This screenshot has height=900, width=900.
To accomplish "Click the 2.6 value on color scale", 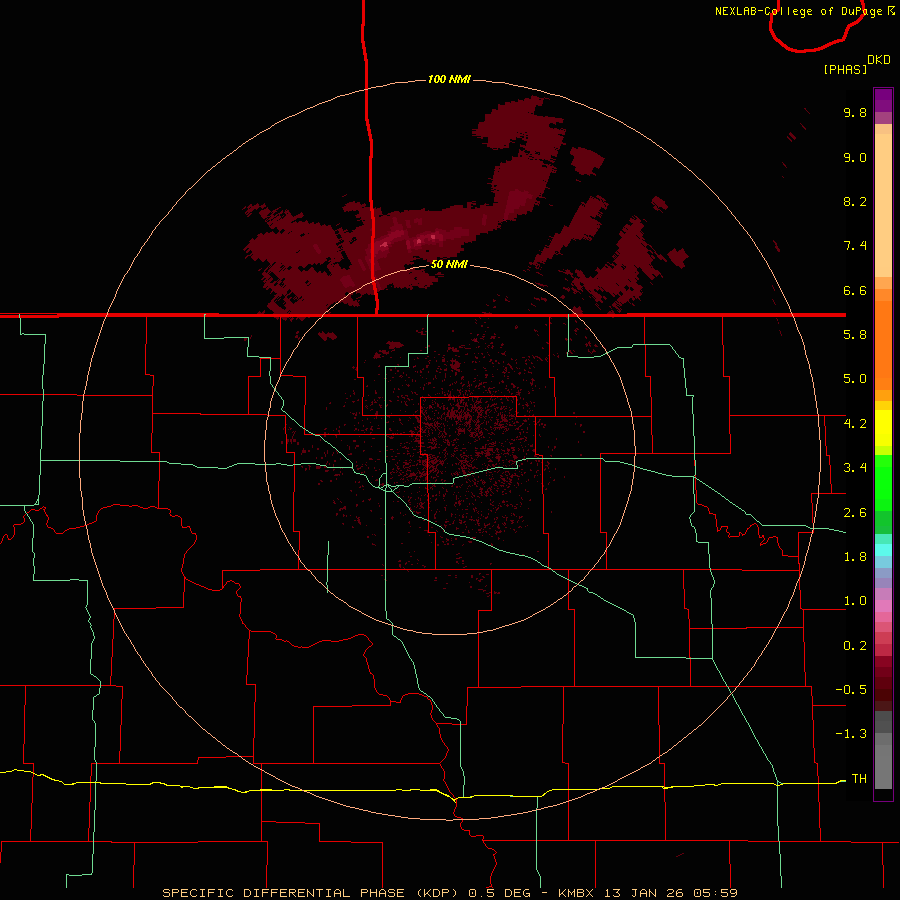I will (855, 513).
